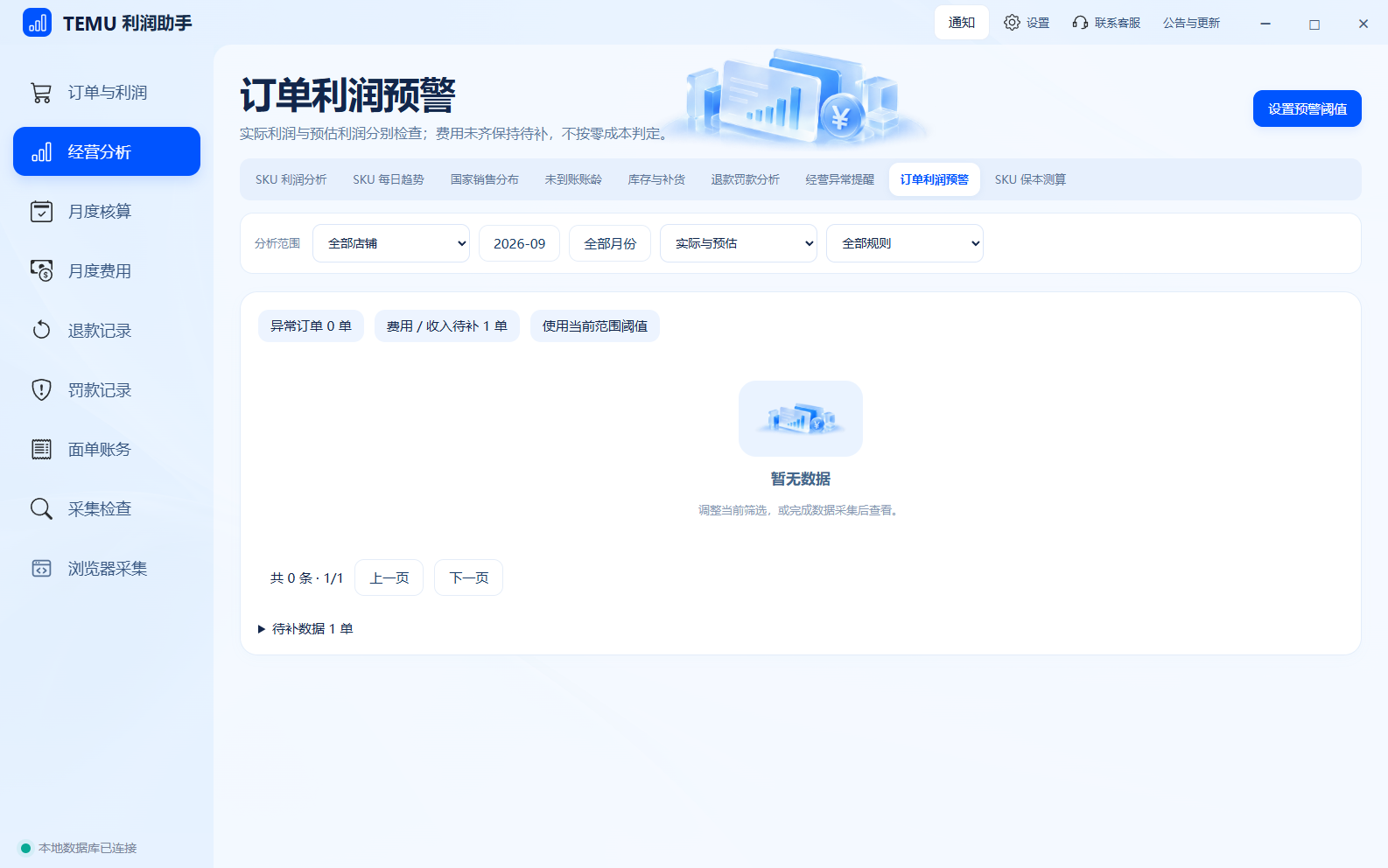The image size is (1388, 868).
Task: Switch to the 退款罚款分析 tab
Action: [x=745, y=179]
